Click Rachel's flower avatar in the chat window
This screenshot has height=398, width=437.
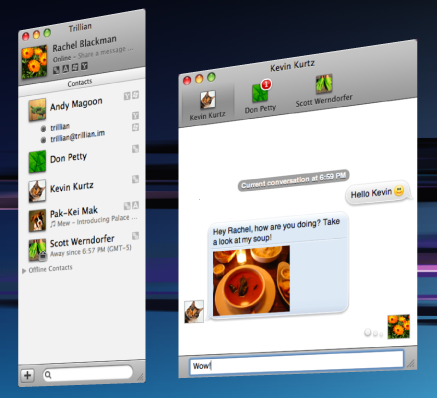[399, 327]
